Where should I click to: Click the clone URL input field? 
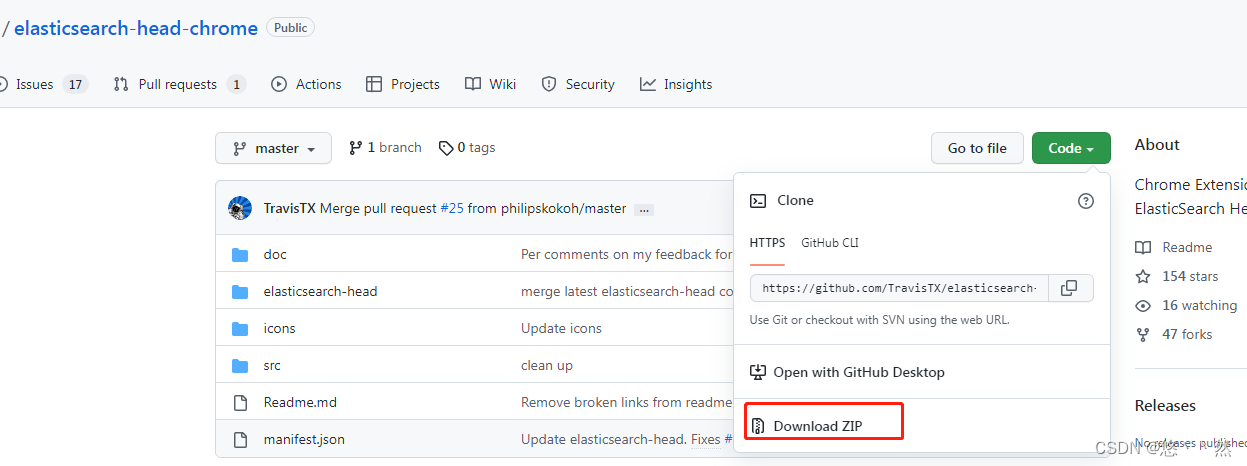click(x=899, y=288)
